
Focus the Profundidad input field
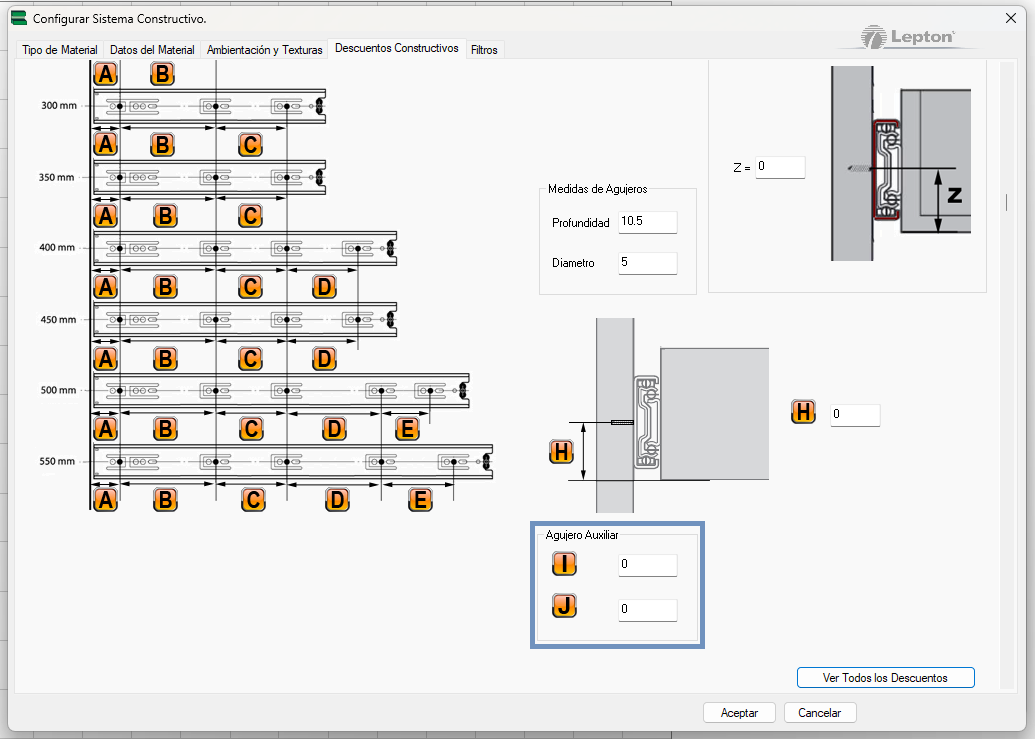(x=647, y=222)
